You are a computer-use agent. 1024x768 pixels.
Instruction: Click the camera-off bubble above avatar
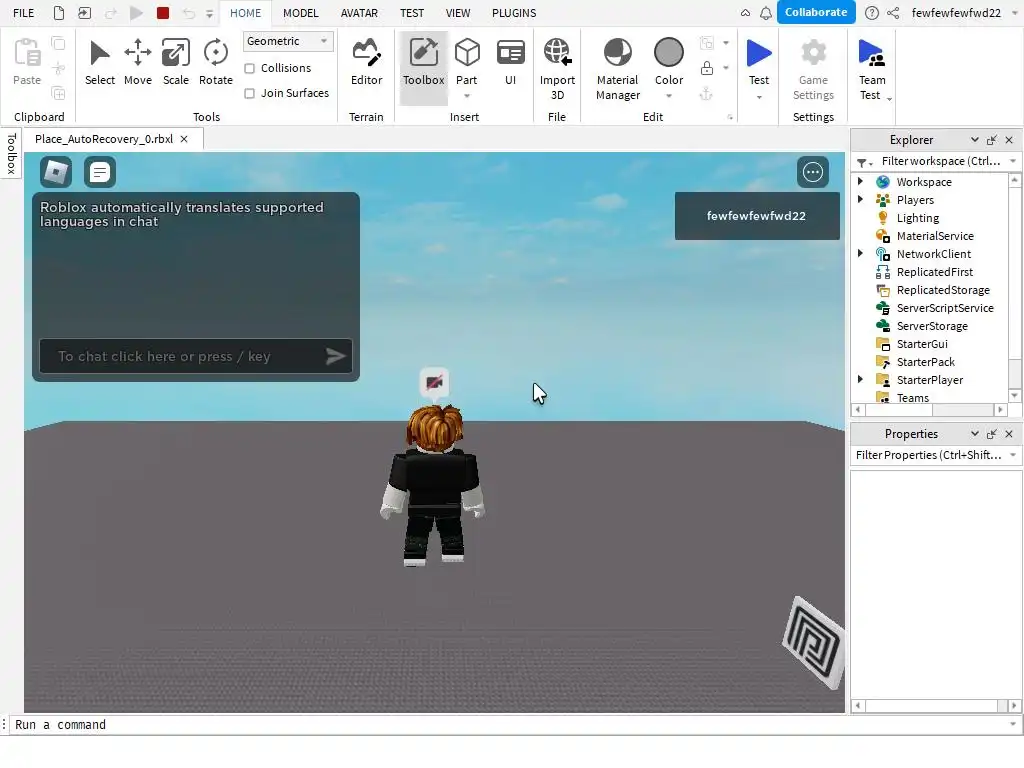pyautogui.click(x=434, y=382)
